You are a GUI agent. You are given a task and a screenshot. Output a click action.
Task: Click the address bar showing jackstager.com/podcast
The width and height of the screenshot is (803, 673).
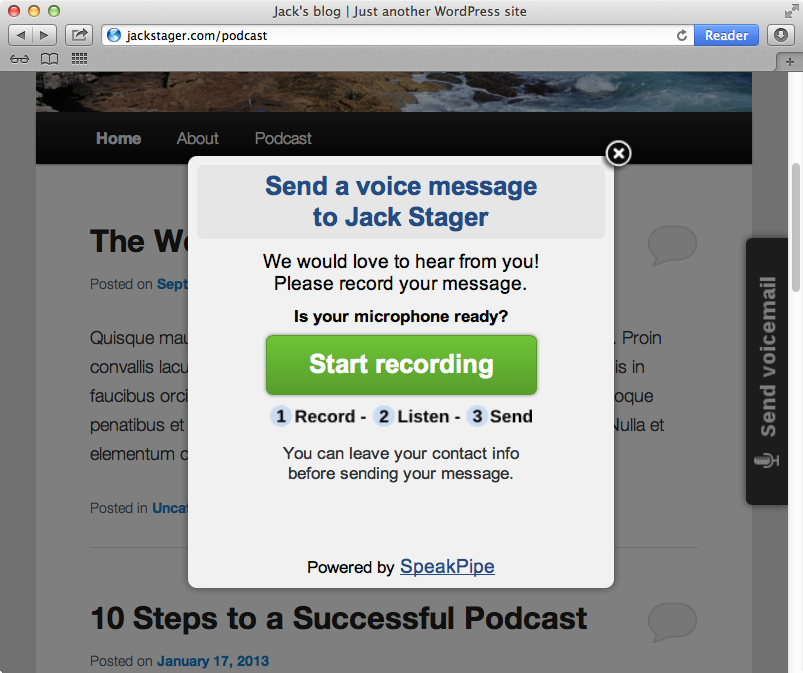[390, 35]
